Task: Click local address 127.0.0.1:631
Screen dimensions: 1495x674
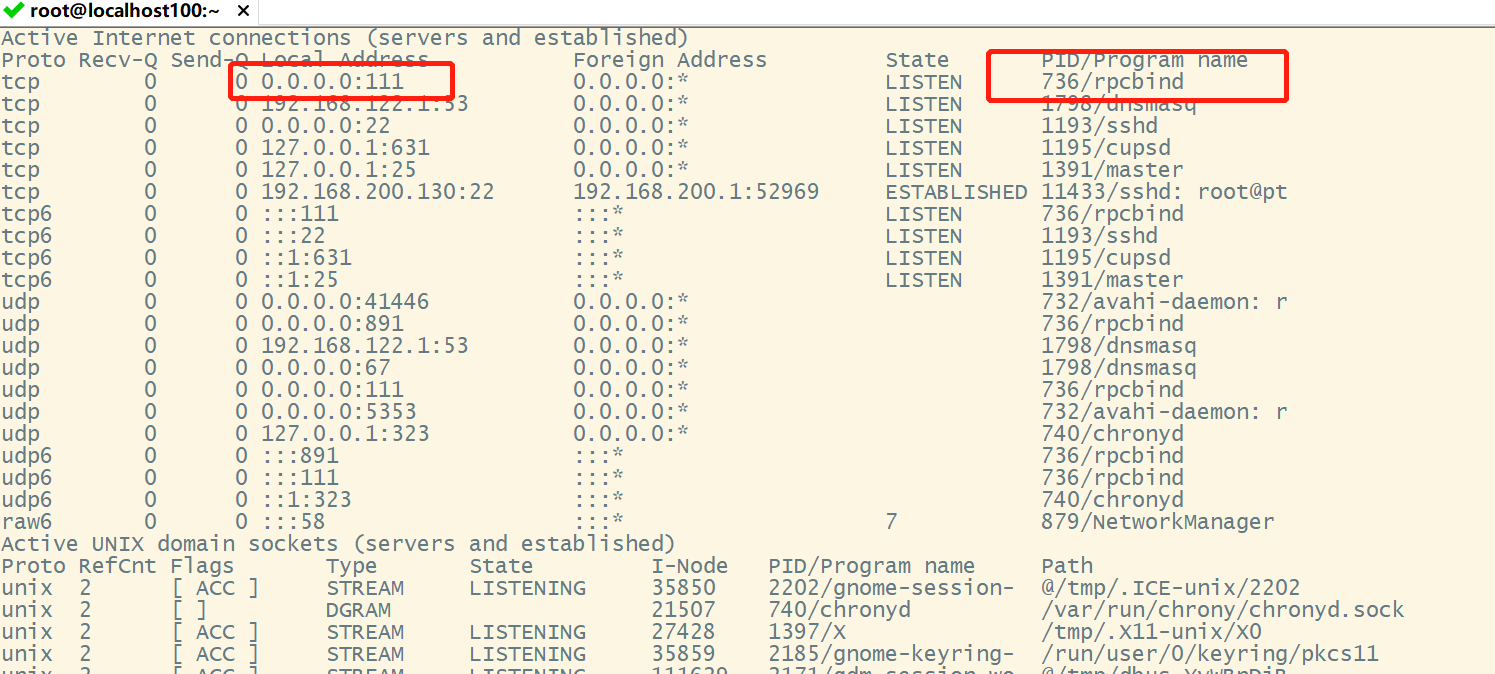Action: pos(345,148)
